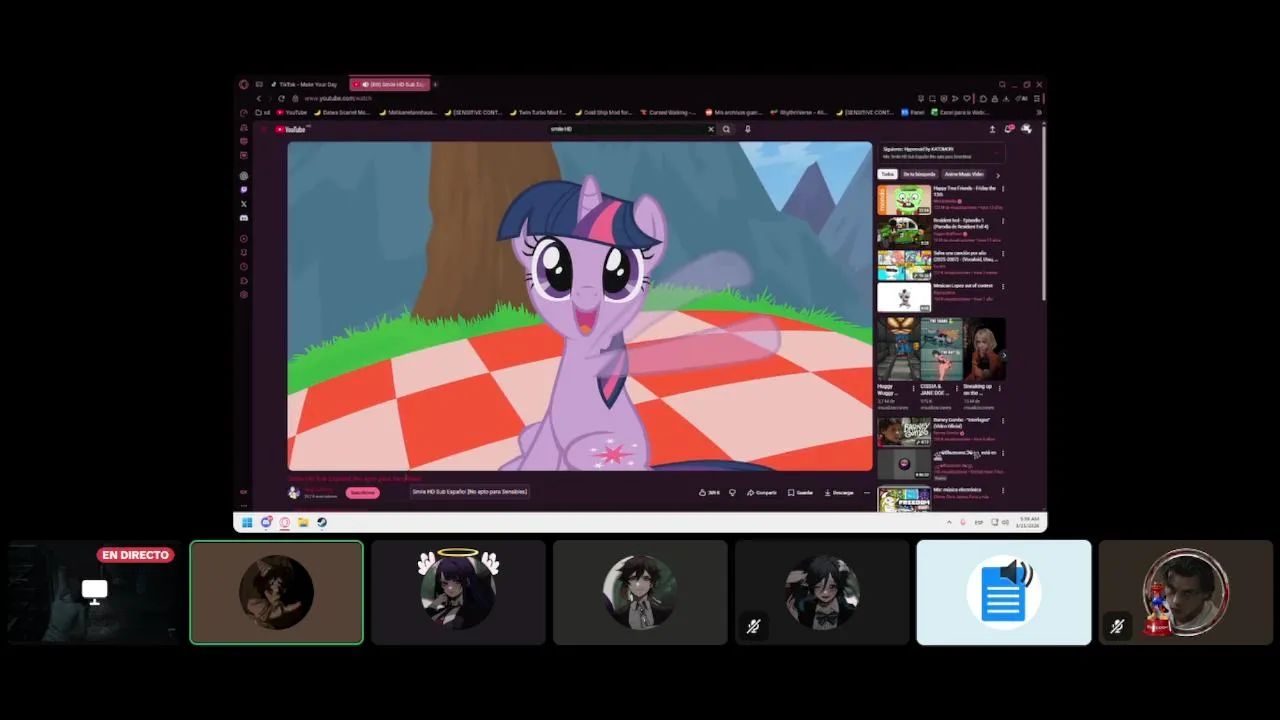Click the Guardar save button
The width and height of the screenshot is (1280, 720).
(x=801, y=492)
